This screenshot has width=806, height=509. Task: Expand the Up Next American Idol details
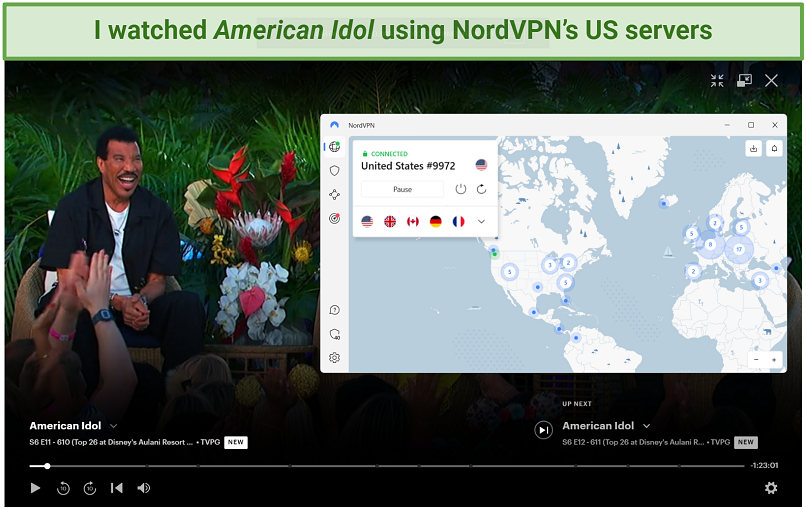point(647,426)
